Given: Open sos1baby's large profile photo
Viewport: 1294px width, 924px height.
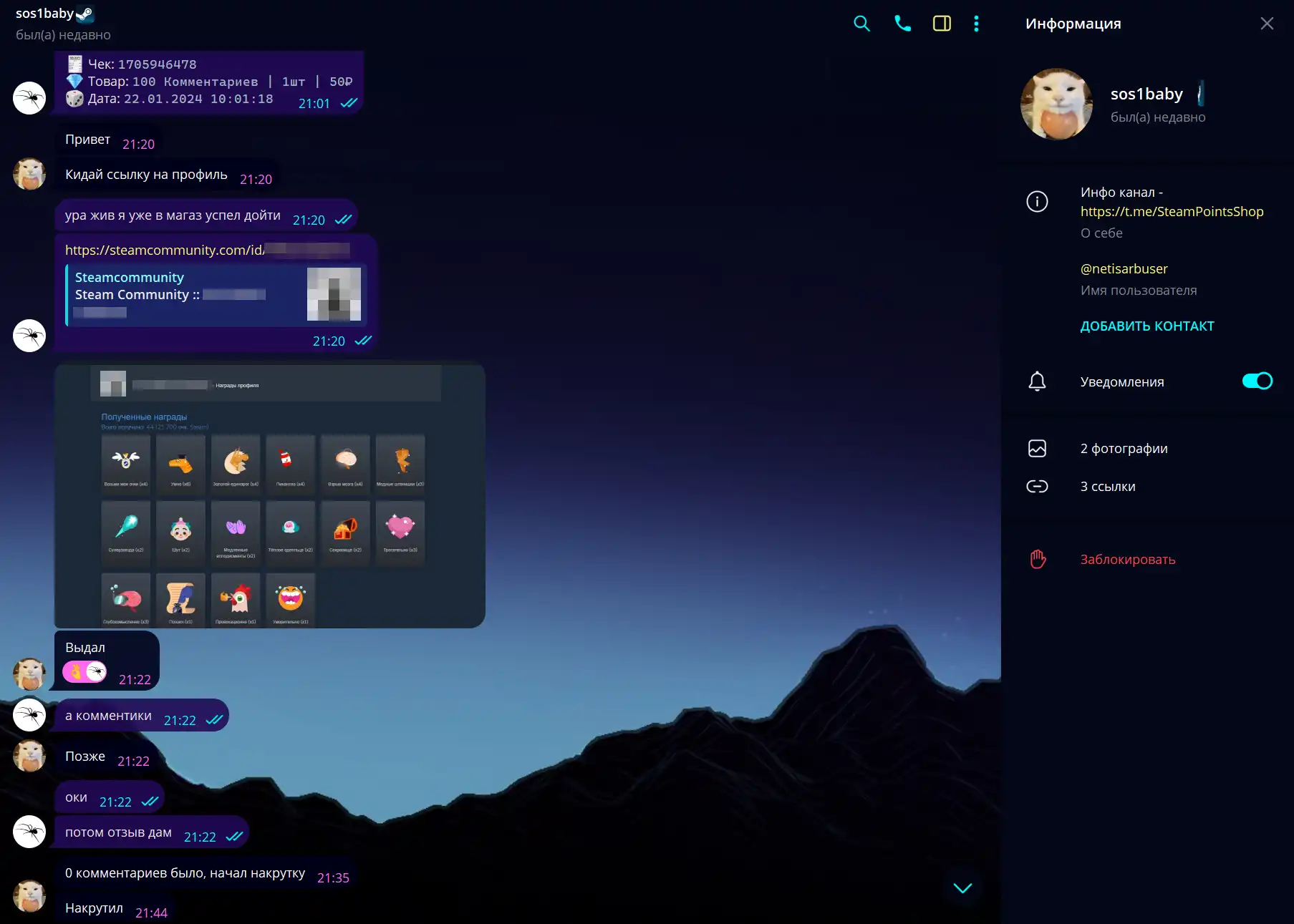Looking at the screenshot, I should pyautogui.click(x=1056, y=104).
